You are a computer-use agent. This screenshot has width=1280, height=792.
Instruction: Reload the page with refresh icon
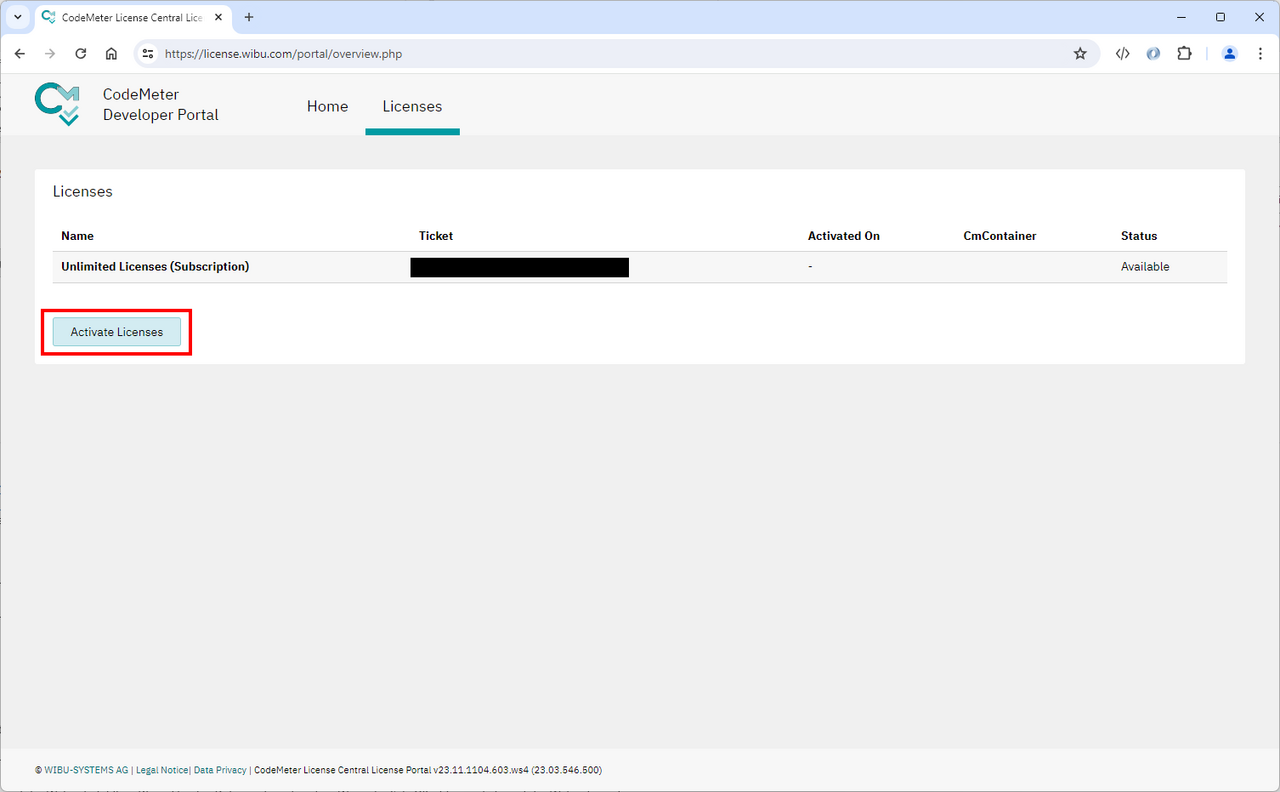(x=81, y=54)
